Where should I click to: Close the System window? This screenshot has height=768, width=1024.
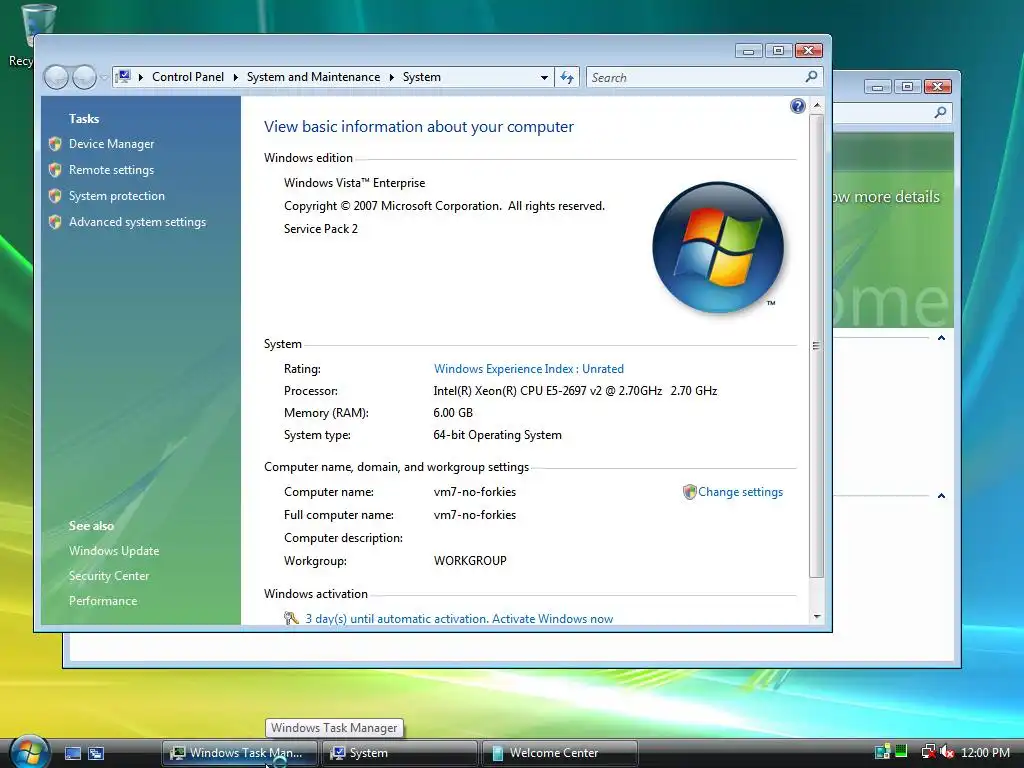(808, 51)
